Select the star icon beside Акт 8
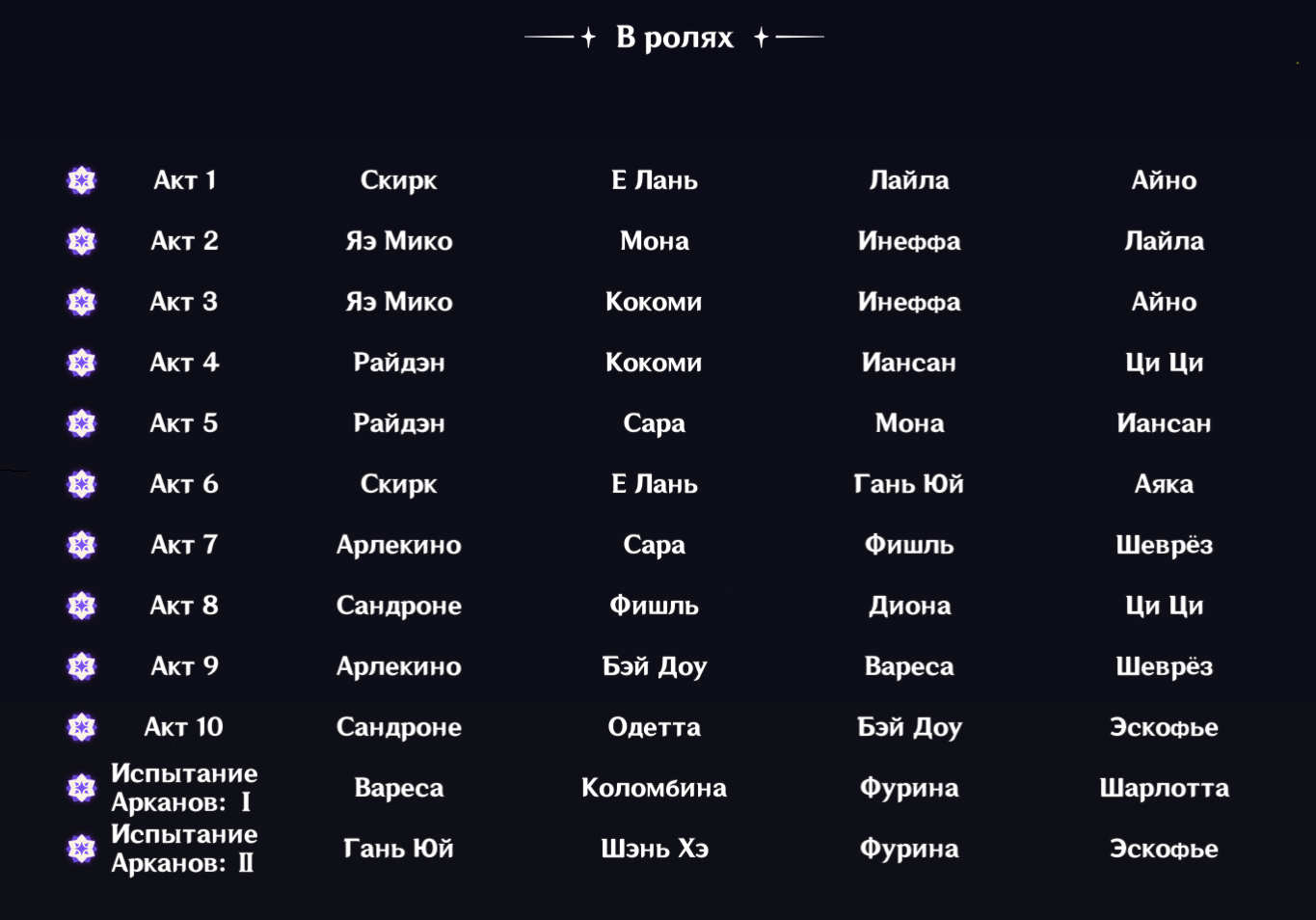 (82, 606)
